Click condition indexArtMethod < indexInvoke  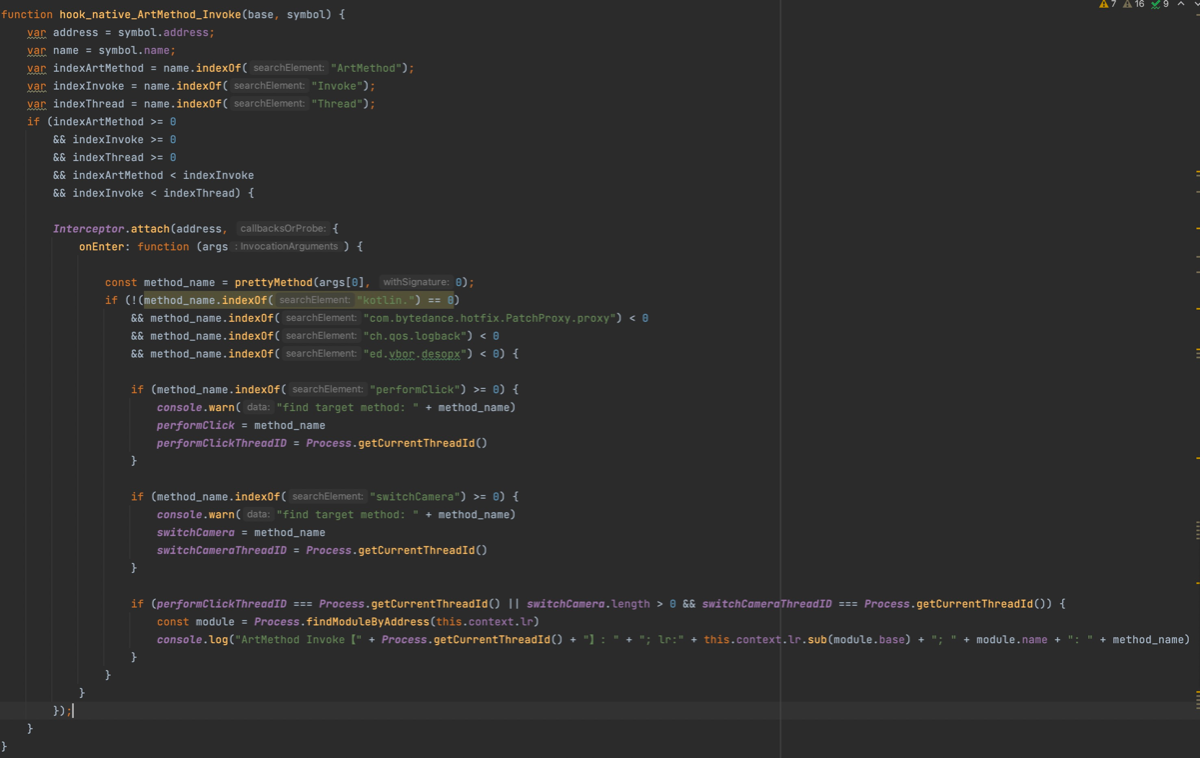coord(163,175)
